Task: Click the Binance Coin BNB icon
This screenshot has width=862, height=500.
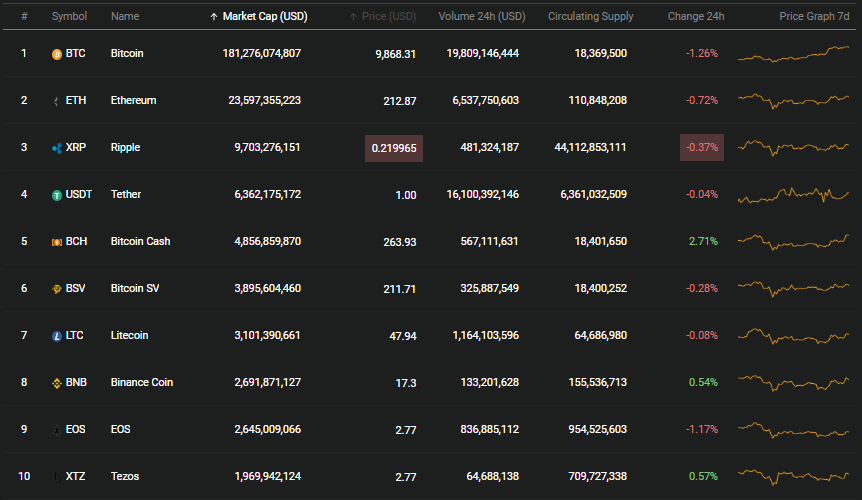Action: click(57, 383)
